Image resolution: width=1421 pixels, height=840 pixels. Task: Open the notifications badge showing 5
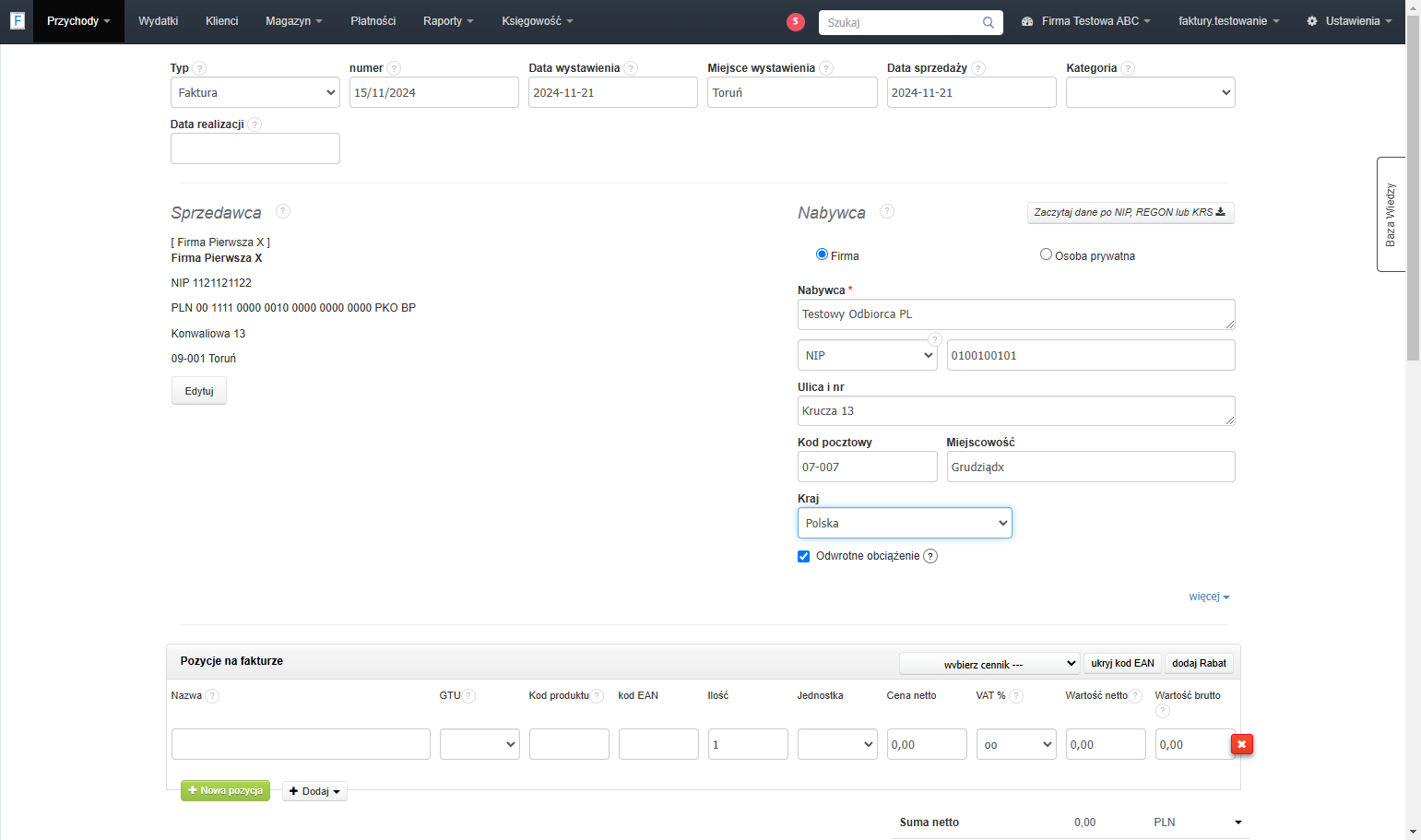pos(796,22)
